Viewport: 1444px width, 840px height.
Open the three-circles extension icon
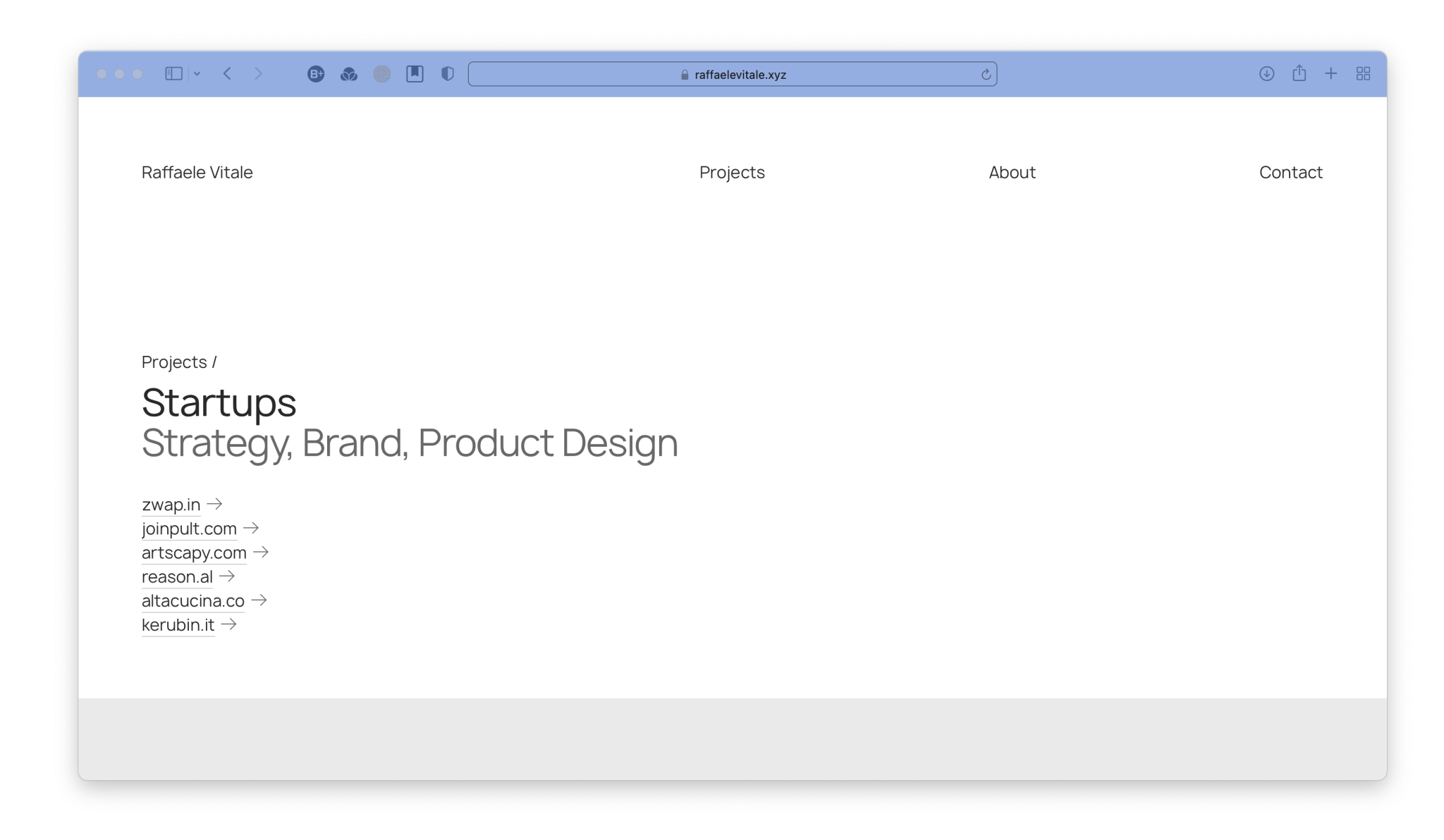pos(349,74)
